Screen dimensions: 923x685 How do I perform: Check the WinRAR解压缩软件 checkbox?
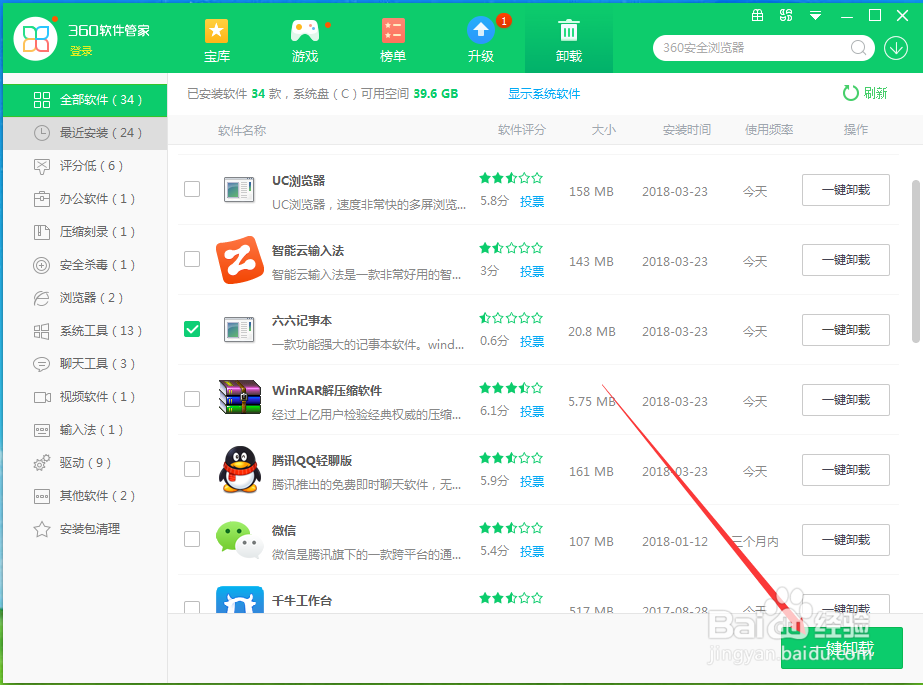pos(192,399)
